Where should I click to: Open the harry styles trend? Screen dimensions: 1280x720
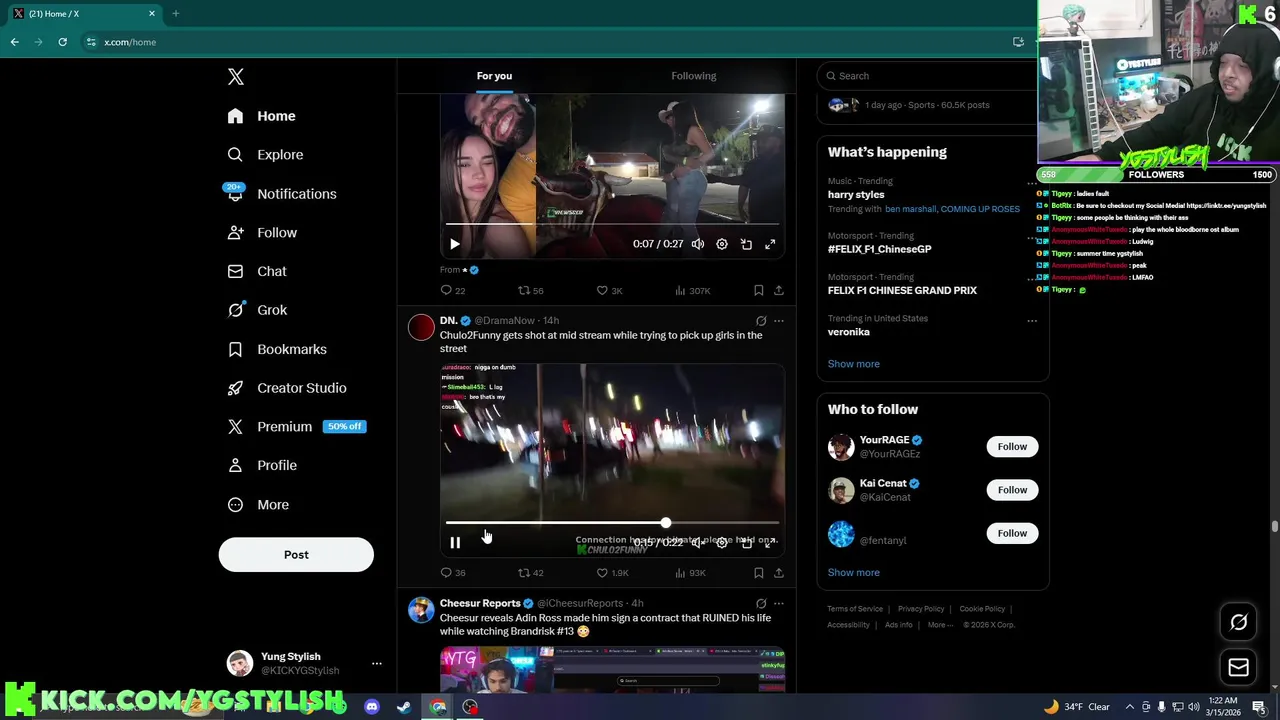point(856,195)
